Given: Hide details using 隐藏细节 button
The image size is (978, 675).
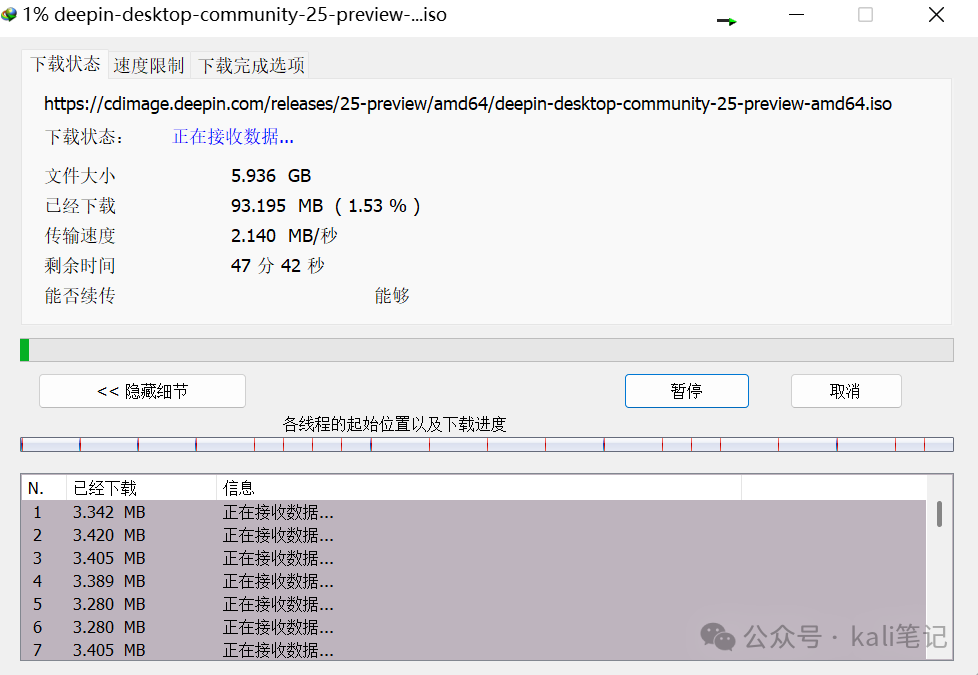Looking at the screenshot, I should pos(141,390).
